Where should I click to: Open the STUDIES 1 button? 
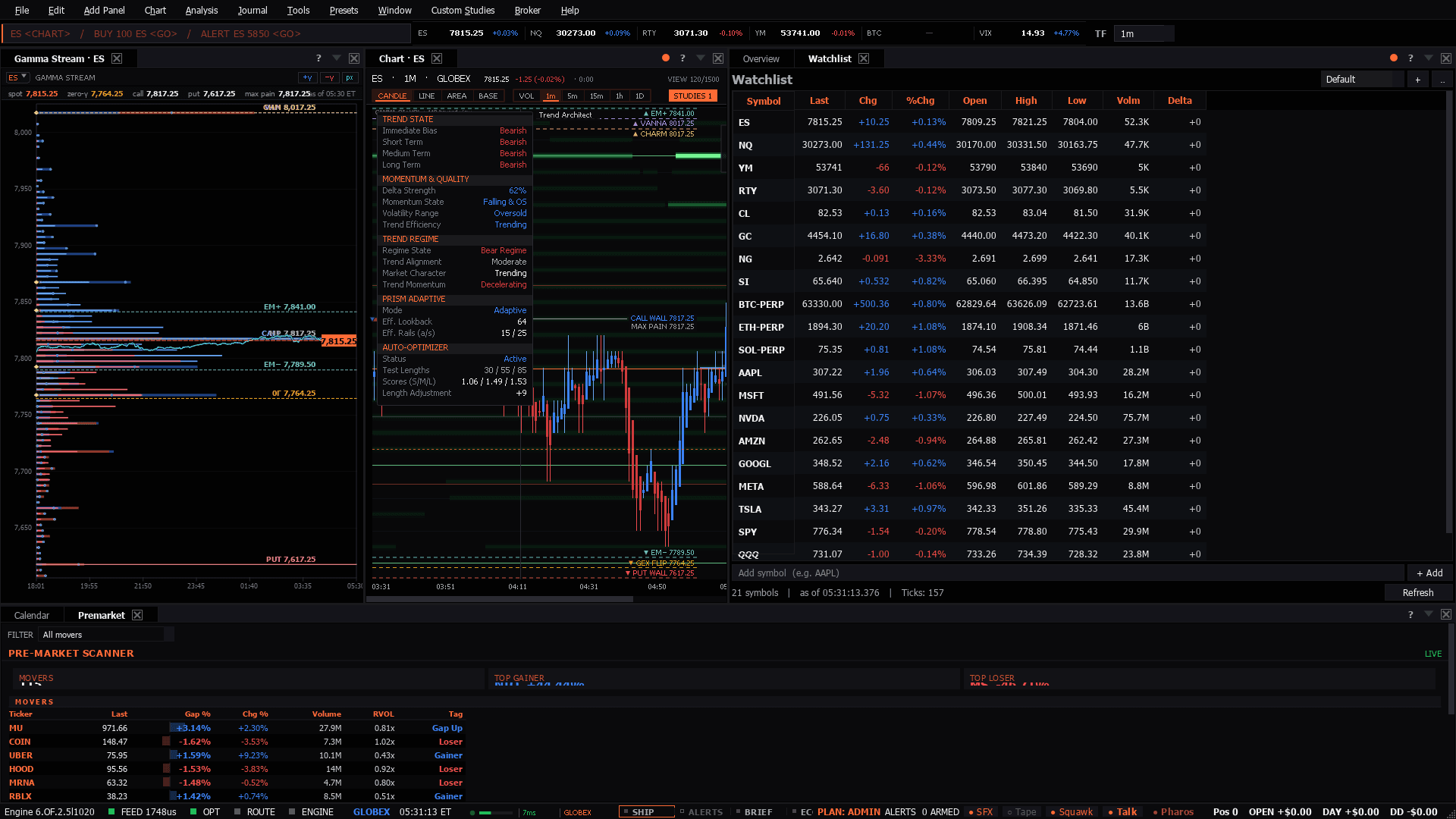click(x=693, y=96)
